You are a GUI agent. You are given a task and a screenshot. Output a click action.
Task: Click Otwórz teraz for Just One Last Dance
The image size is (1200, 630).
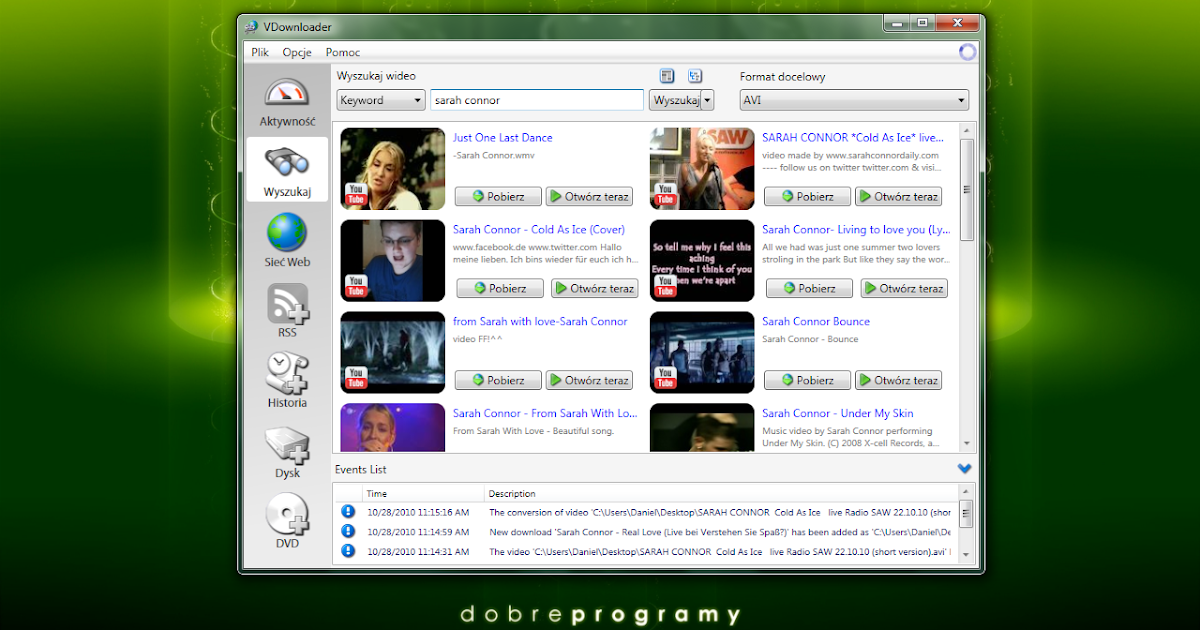point(588,197)
